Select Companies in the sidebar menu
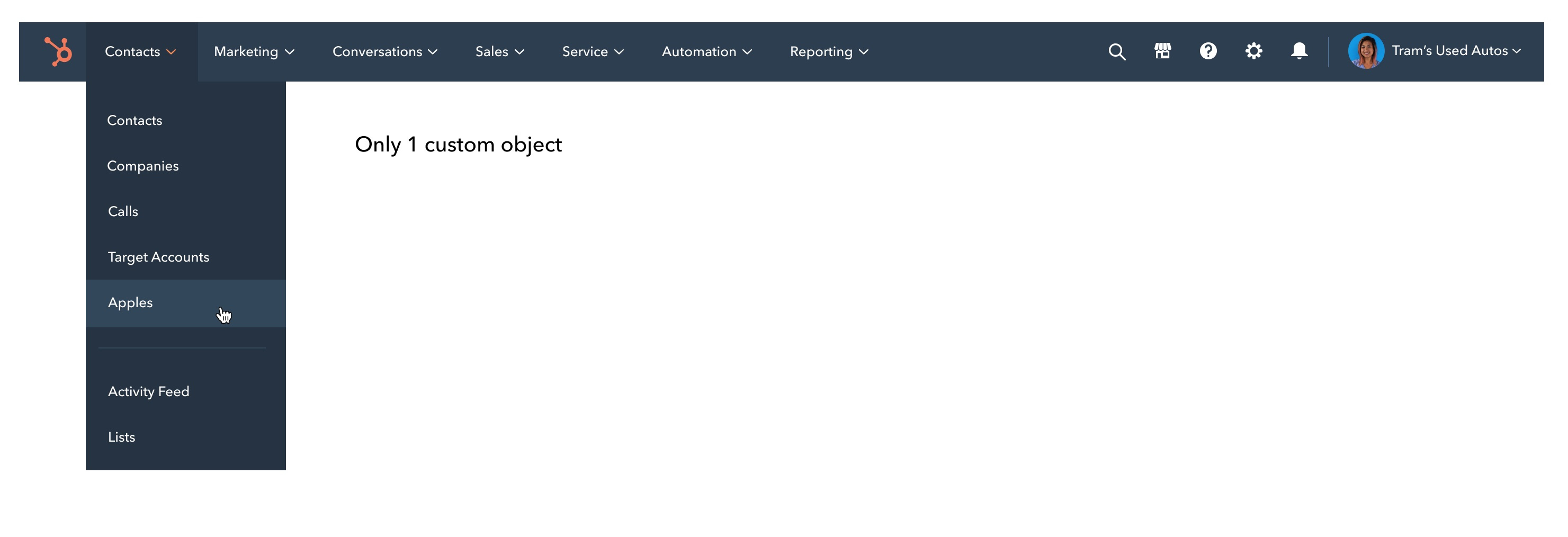The width and height of the screenshot is (1568, 537). click(143, 165)
